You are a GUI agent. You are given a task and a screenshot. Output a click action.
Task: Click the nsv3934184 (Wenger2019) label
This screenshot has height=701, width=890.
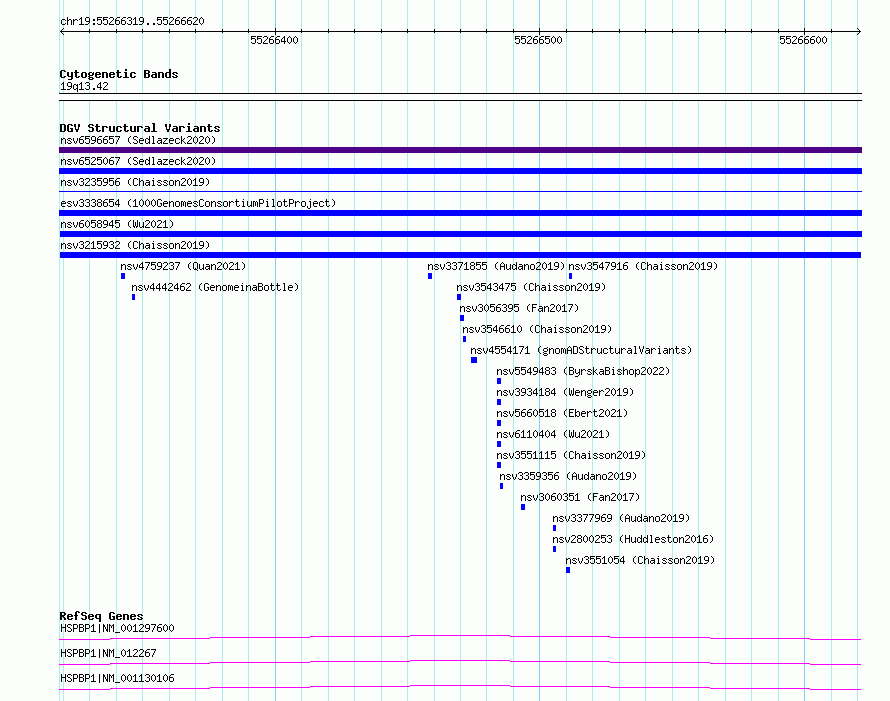(x=565, y=392)
